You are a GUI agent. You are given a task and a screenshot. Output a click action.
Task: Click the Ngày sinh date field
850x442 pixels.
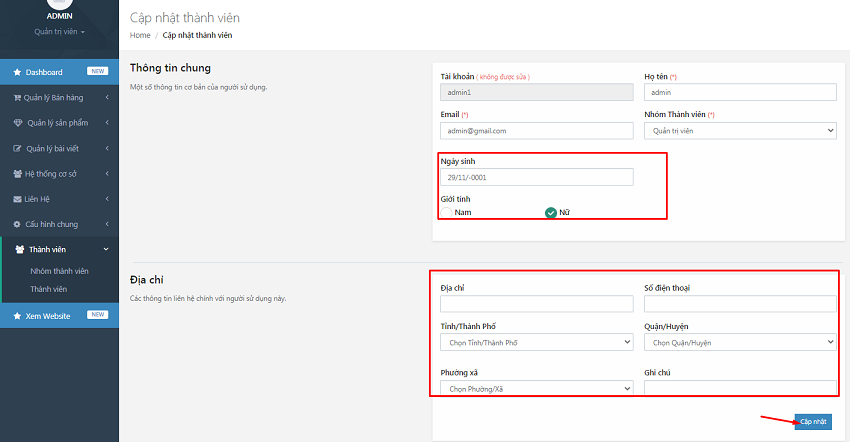click(536, 177)
